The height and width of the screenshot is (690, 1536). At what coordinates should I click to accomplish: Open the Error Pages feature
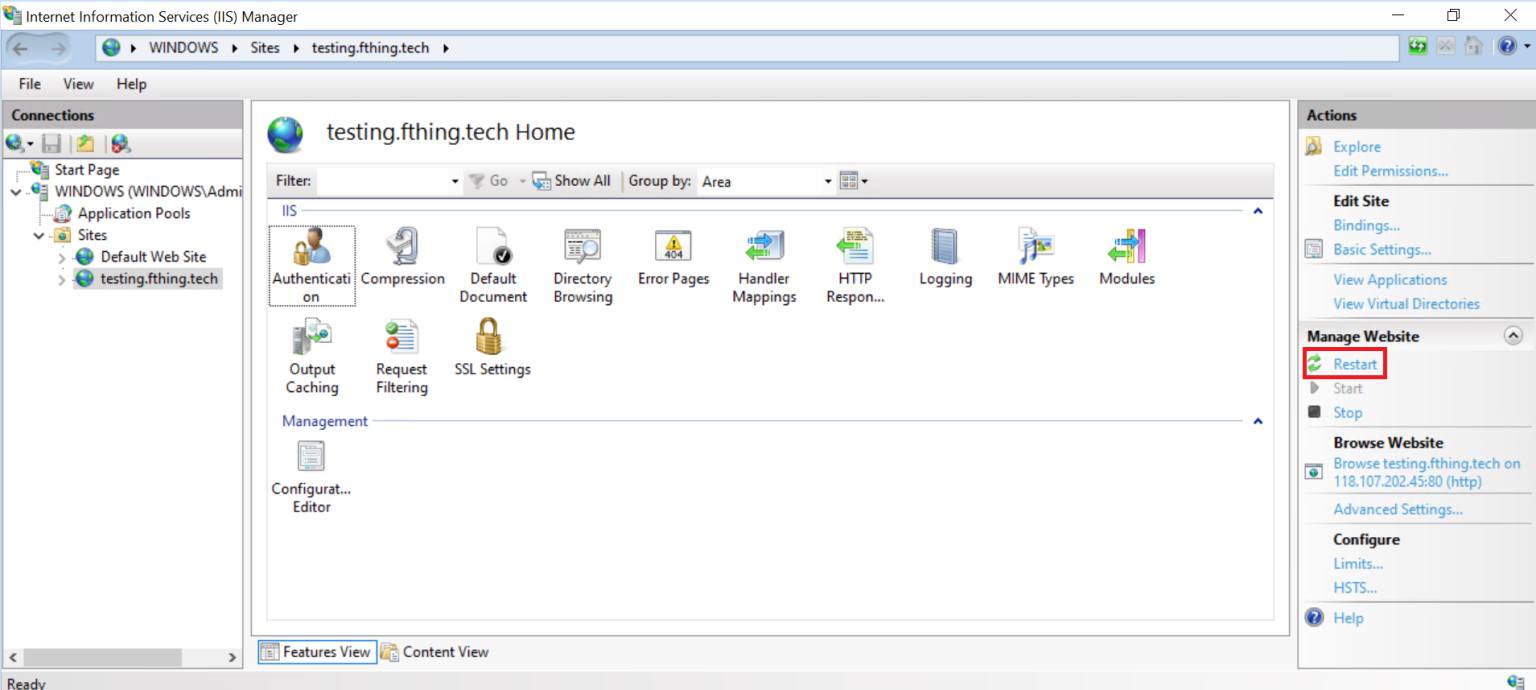point(673,255)
